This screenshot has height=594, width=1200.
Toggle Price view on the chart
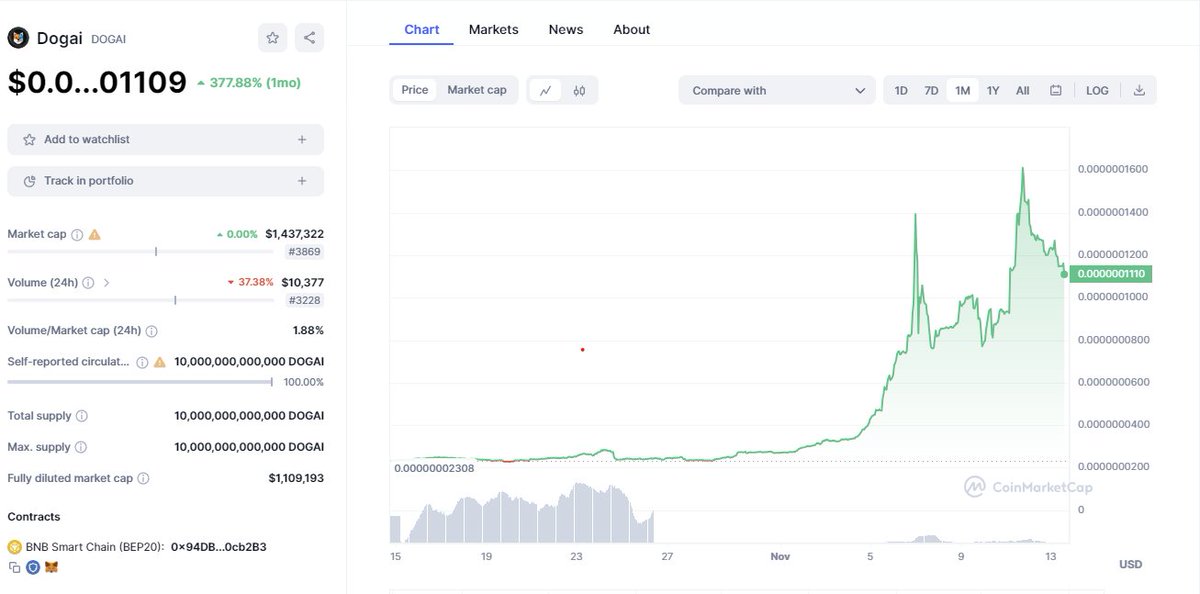[x=413, y=89]
